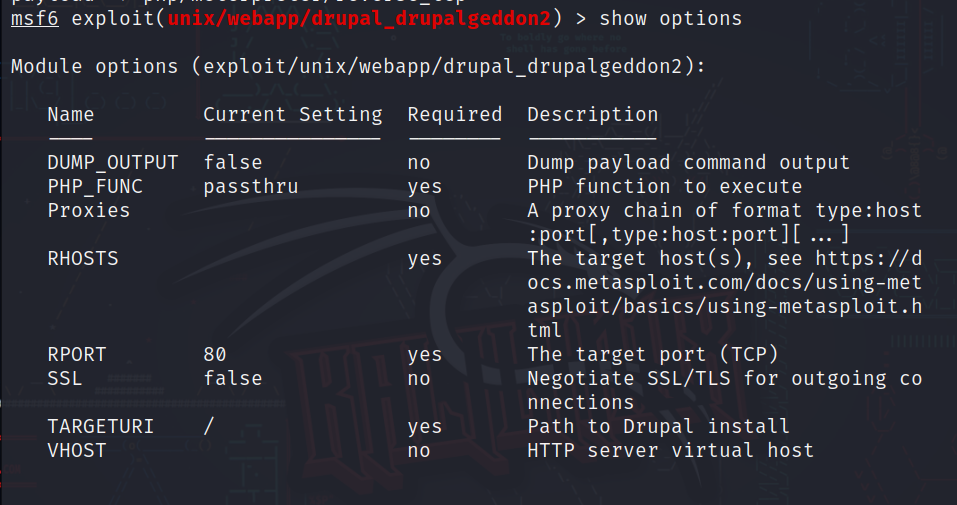
Task: Click the '80' port value
Action: 215,355
